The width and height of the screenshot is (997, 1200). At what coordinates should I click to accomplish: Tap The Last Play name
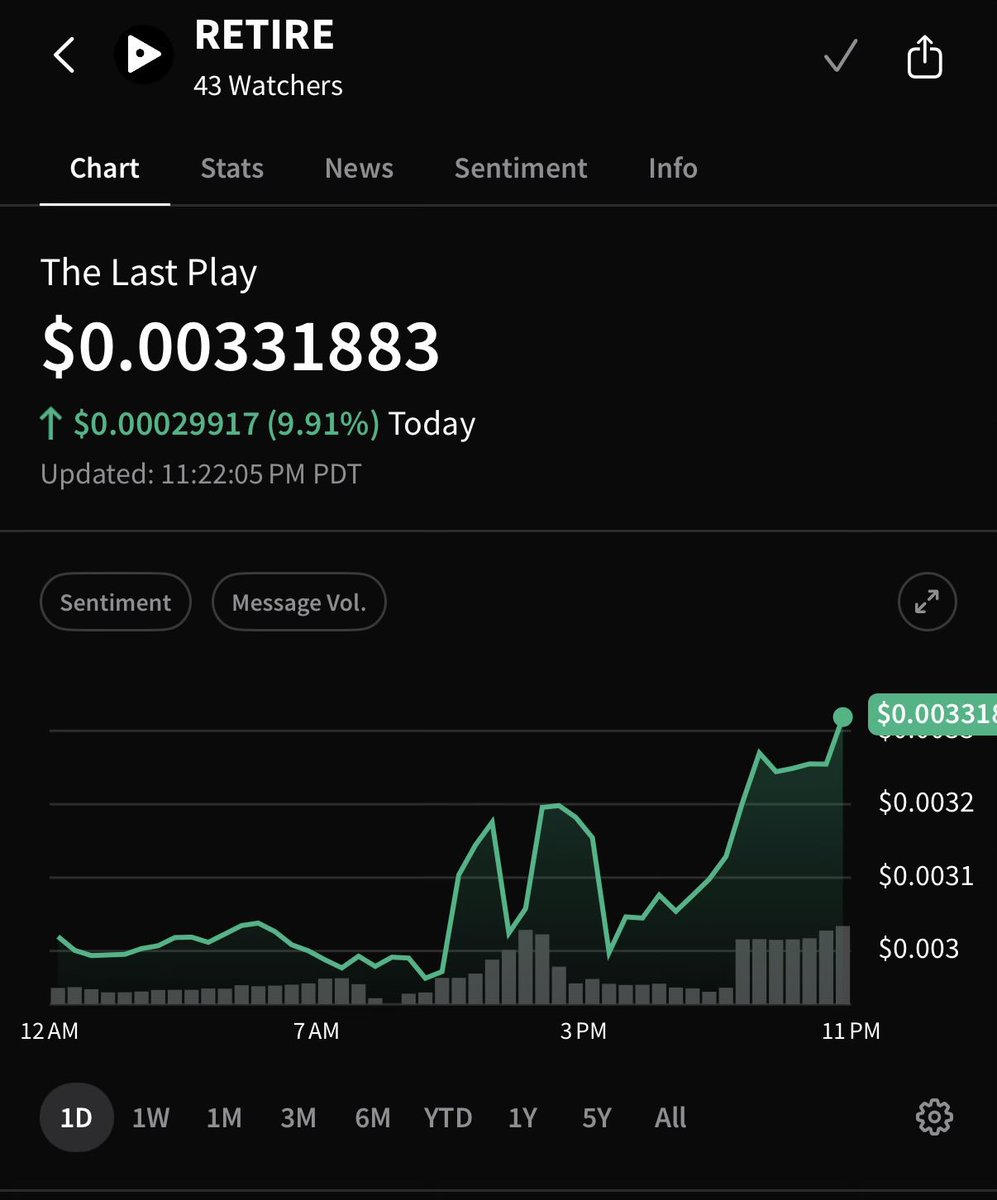149,273
